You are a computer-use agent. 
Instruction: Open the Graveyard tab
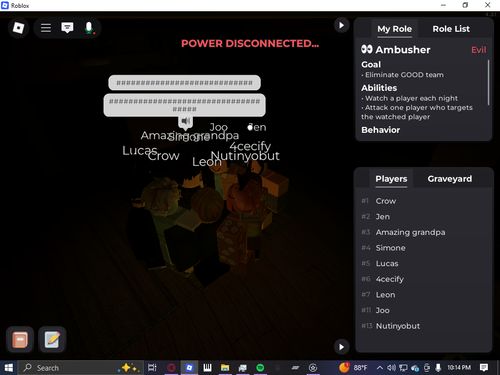(x=450, y=179)
